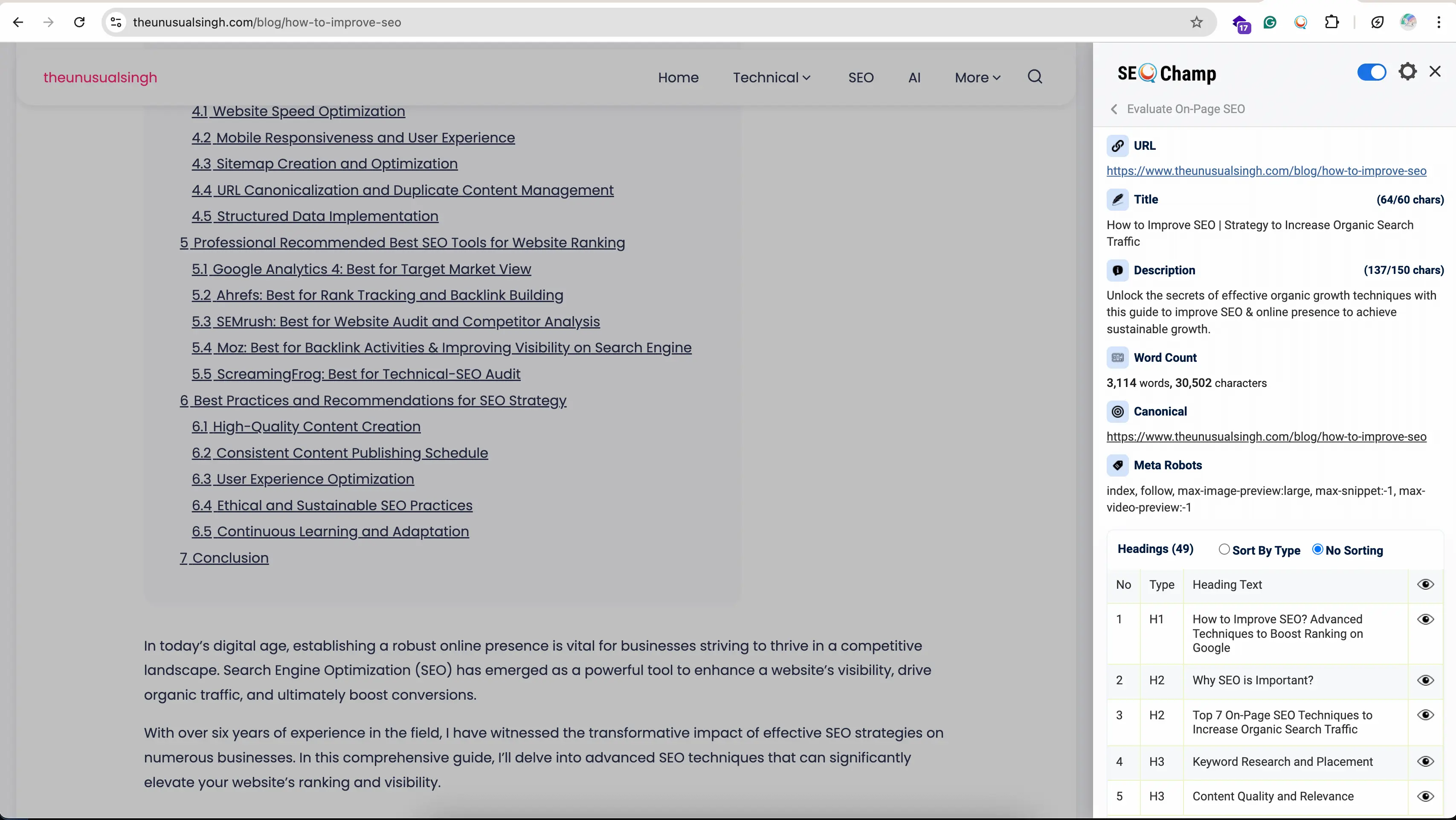Viewport: 1456px width, 820px height.
Task: Click theunusualsingh site logo
Action: click(100, 78)
